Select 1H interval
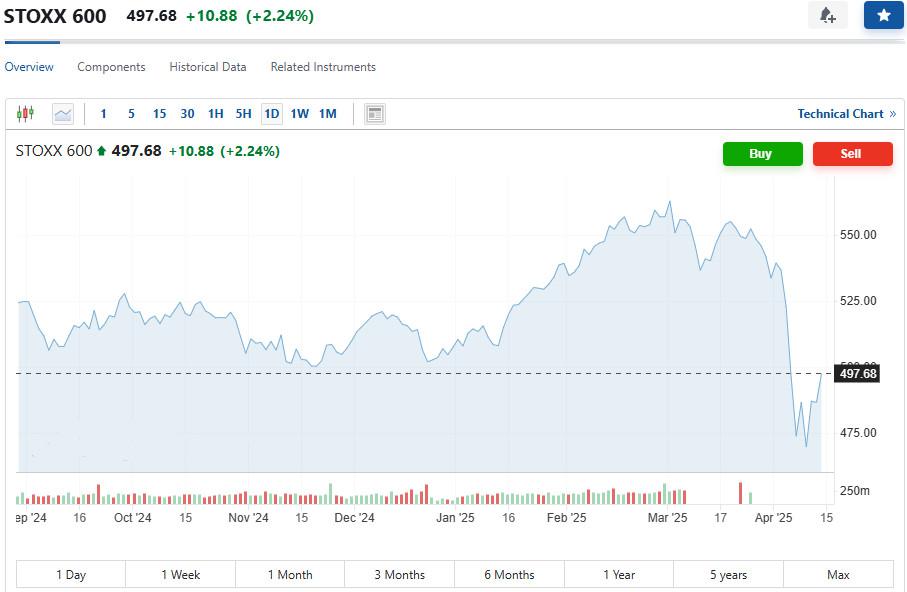 coord(215,113)
